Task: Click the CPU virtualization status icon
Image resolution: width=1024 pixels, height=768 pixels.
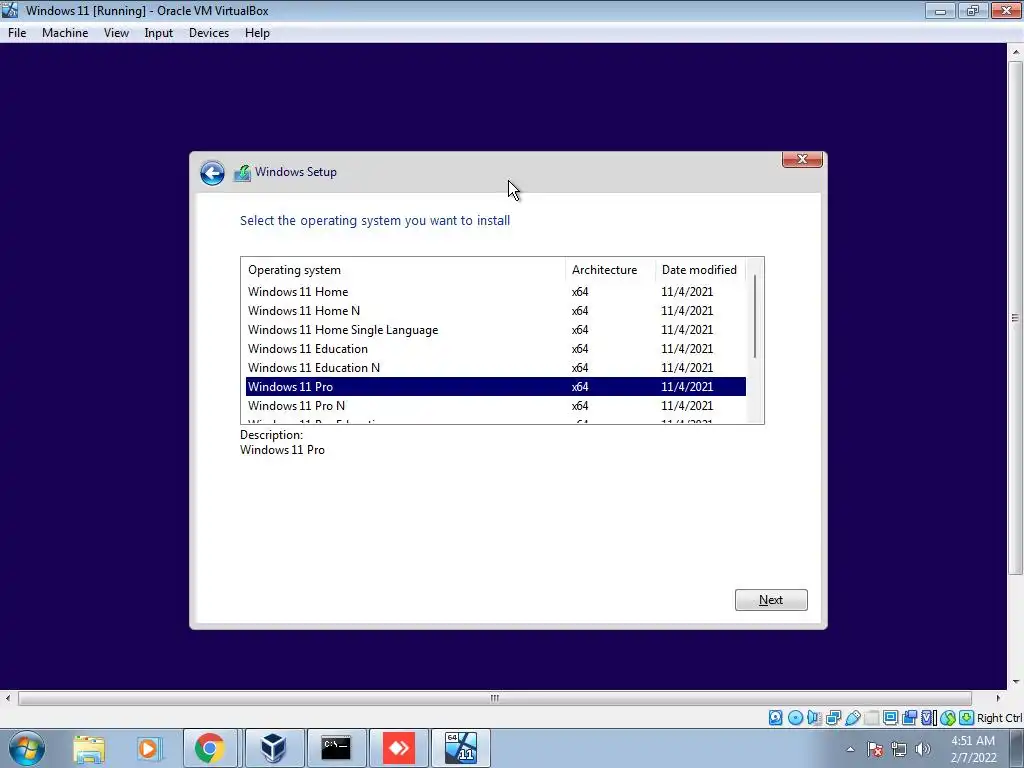Action: point(929,718)
